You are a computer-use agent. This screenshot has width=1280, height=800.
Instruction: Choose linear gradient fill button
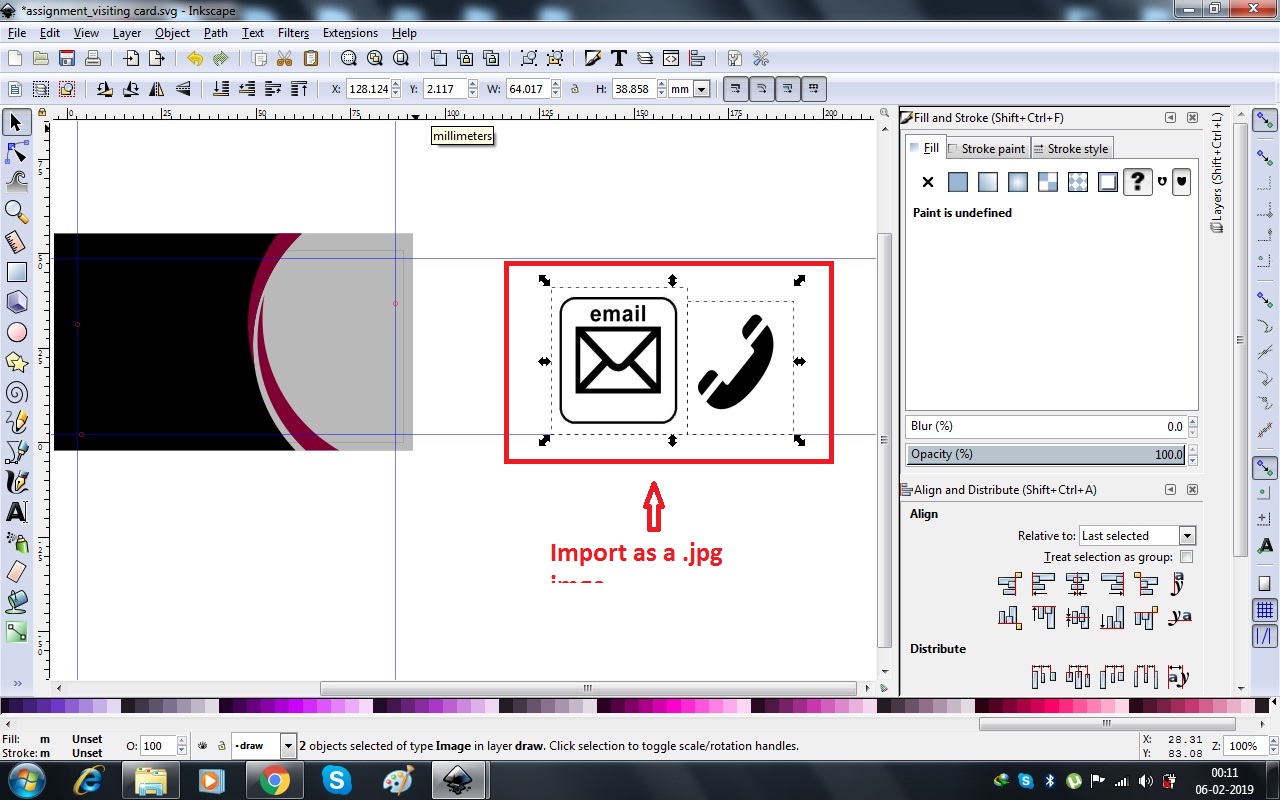point(988,182)
